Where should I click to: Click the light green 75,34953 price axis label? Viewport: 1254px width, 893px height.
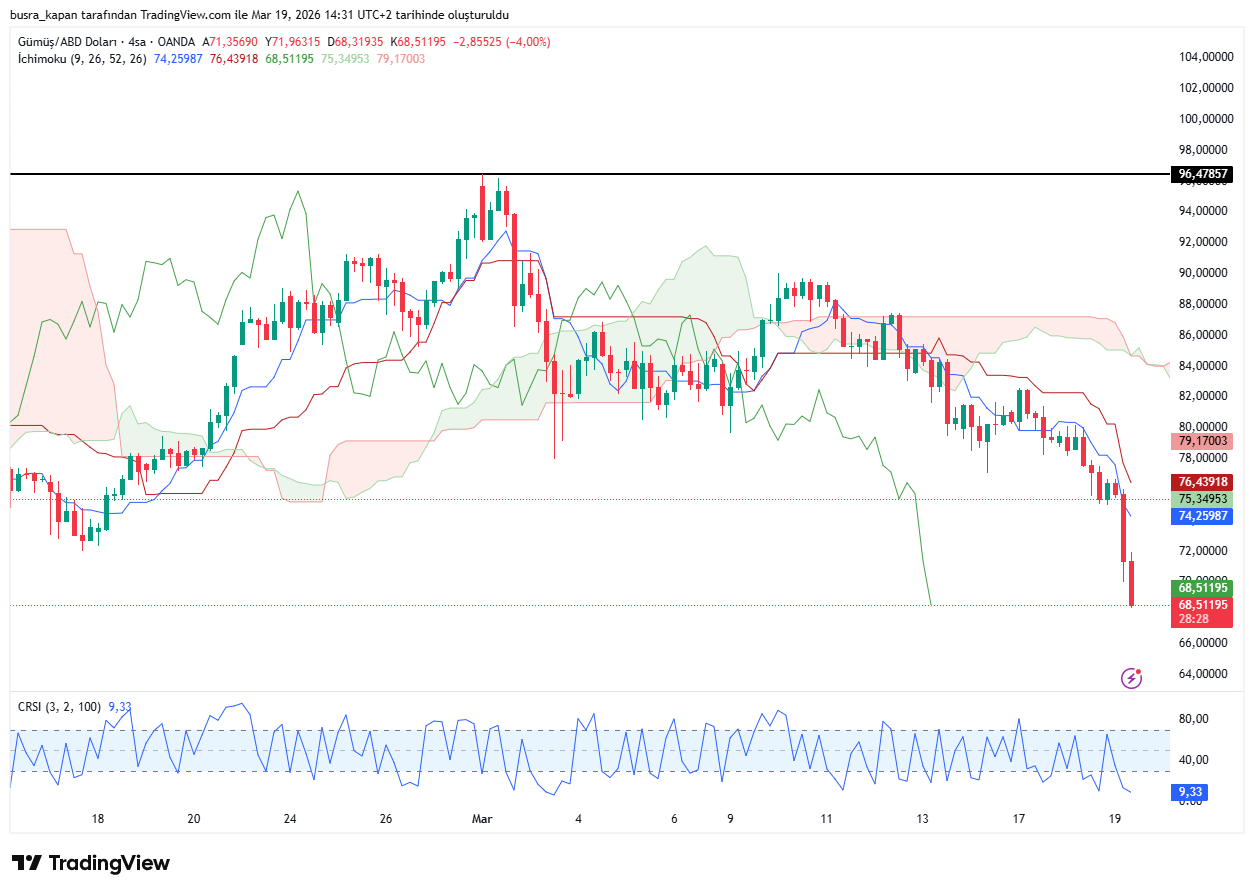tap(1202, 499)
